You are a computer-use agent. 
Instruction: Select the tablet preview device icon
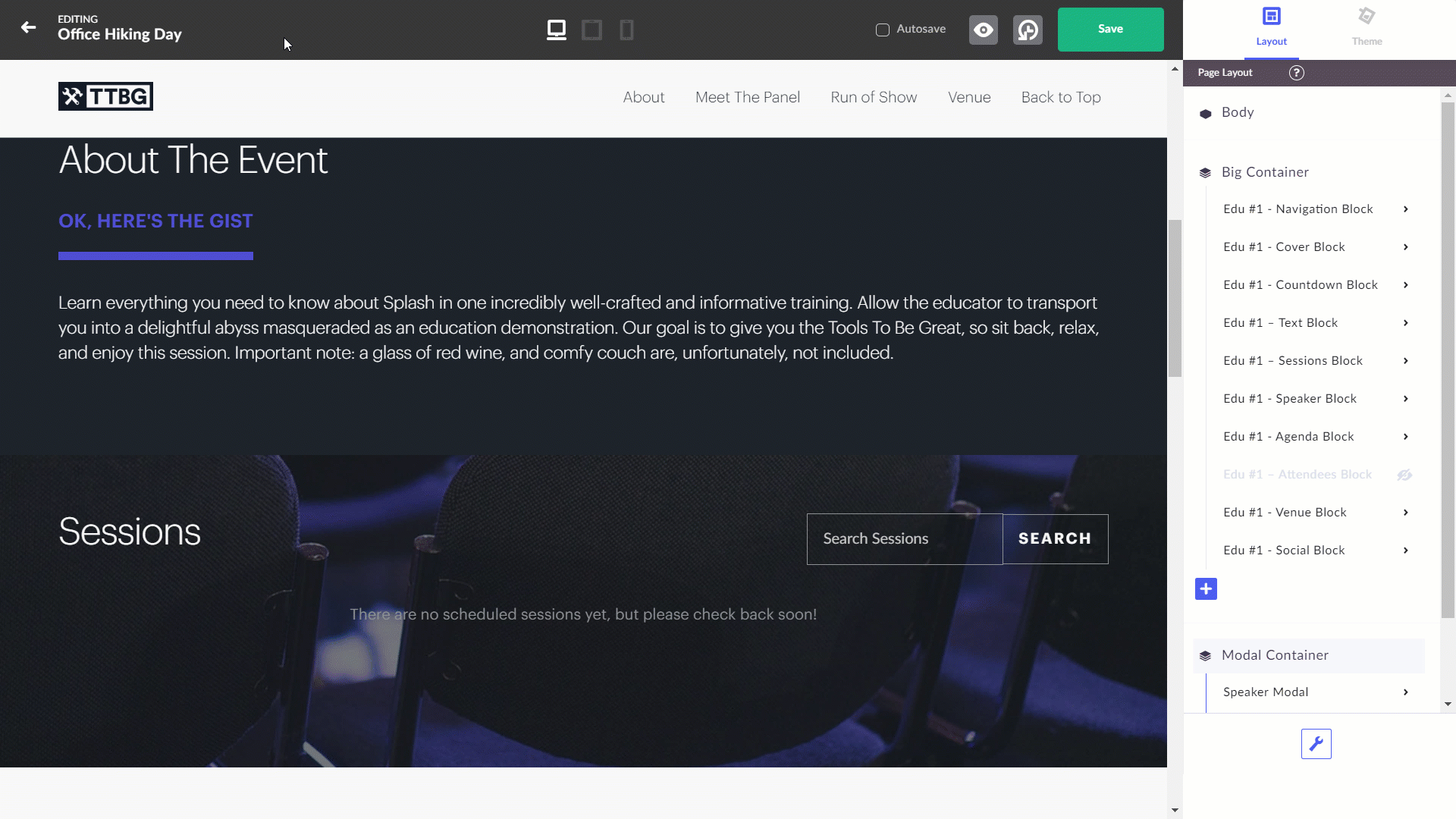591,30
